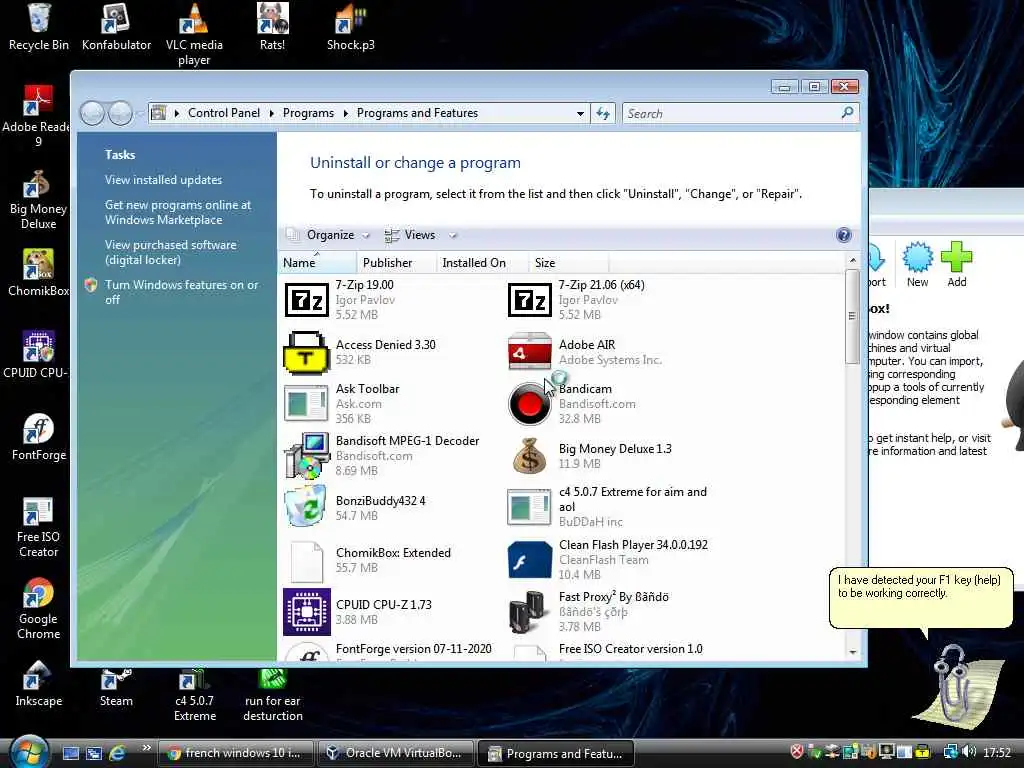Select the 7-Zip 21.06 (x64) icon

pos(530,300)
